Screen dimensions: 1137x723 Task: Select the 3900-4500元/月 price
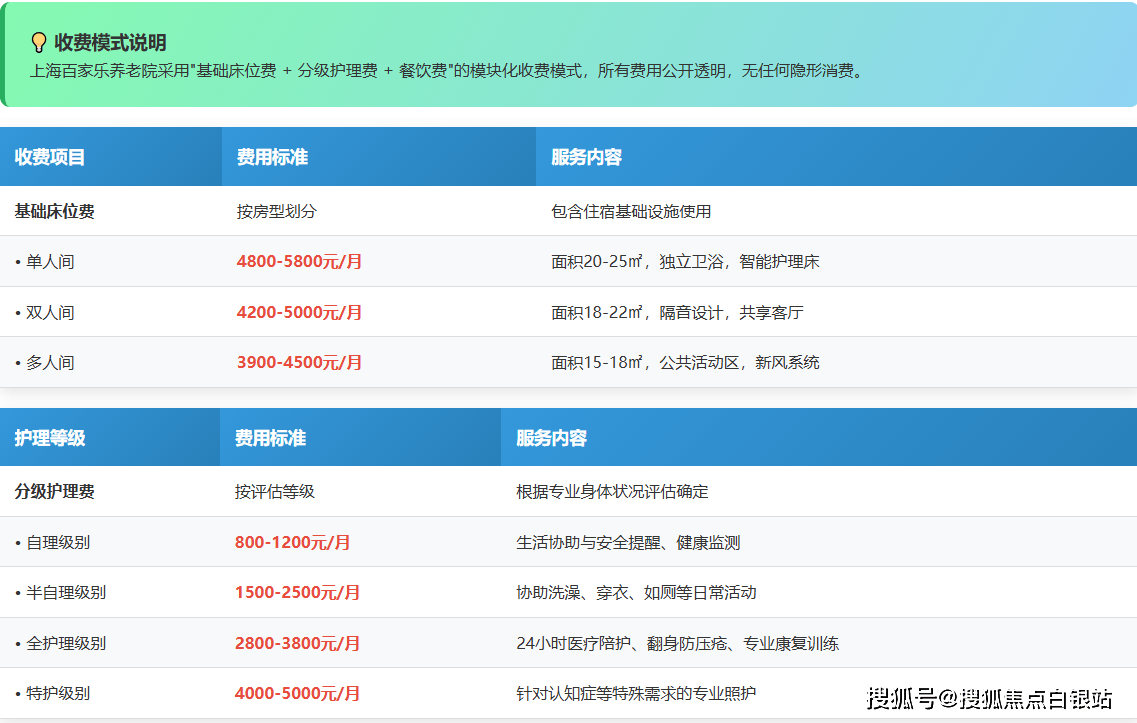[299, 363]
